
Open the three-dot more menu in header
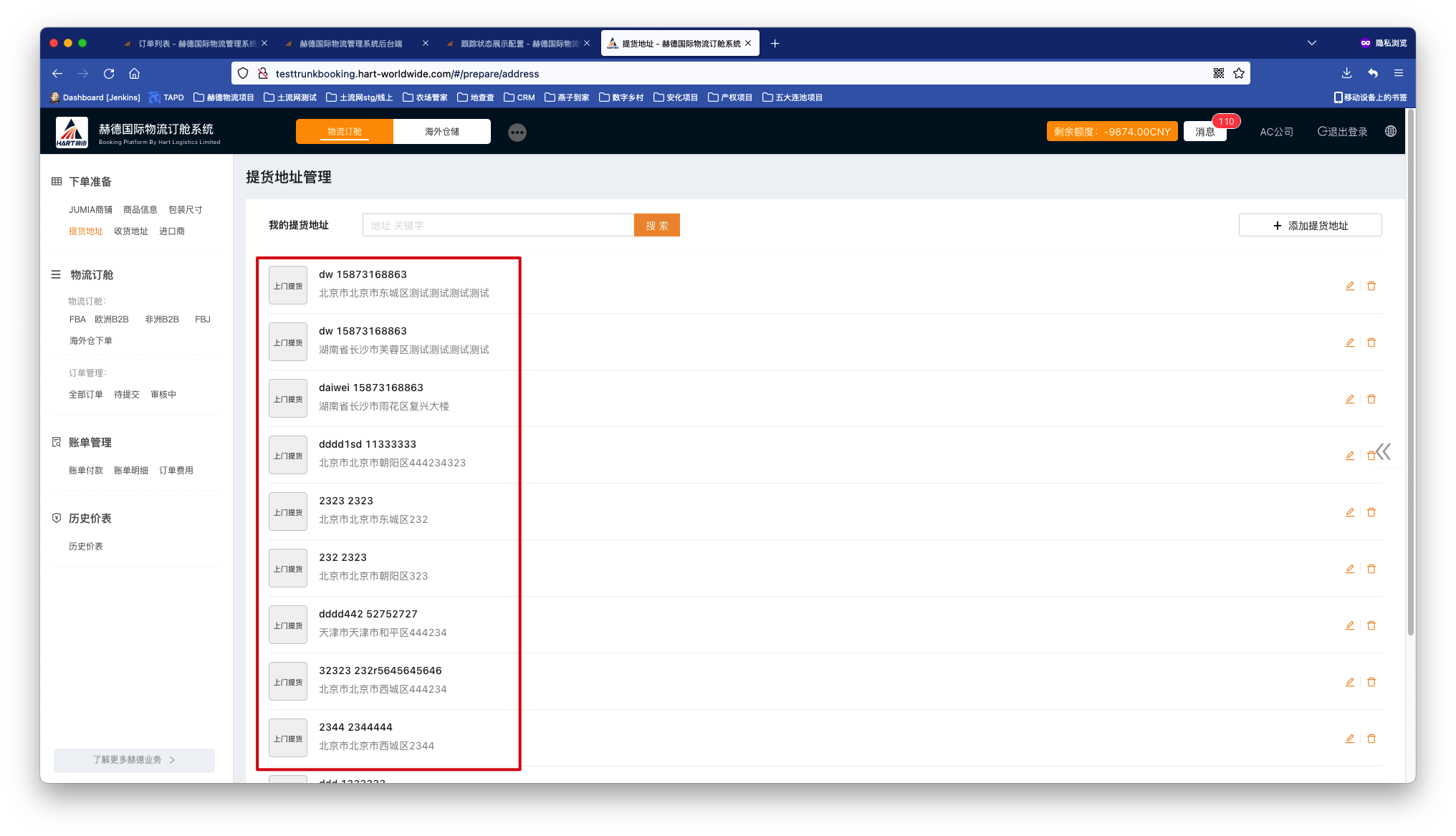click(517, 133)
